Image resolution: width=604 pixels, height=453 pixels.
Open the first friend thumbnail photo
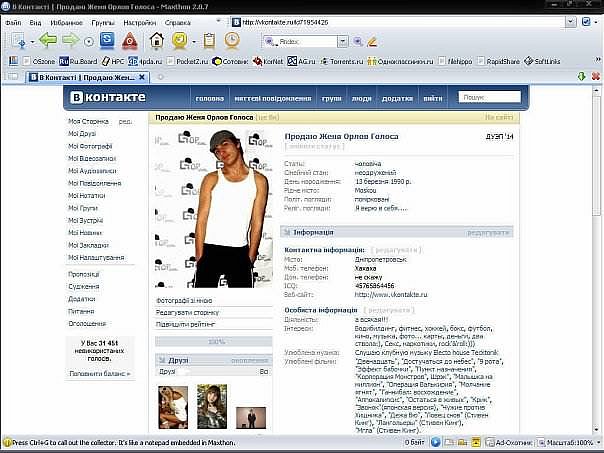tap(173, 407)
